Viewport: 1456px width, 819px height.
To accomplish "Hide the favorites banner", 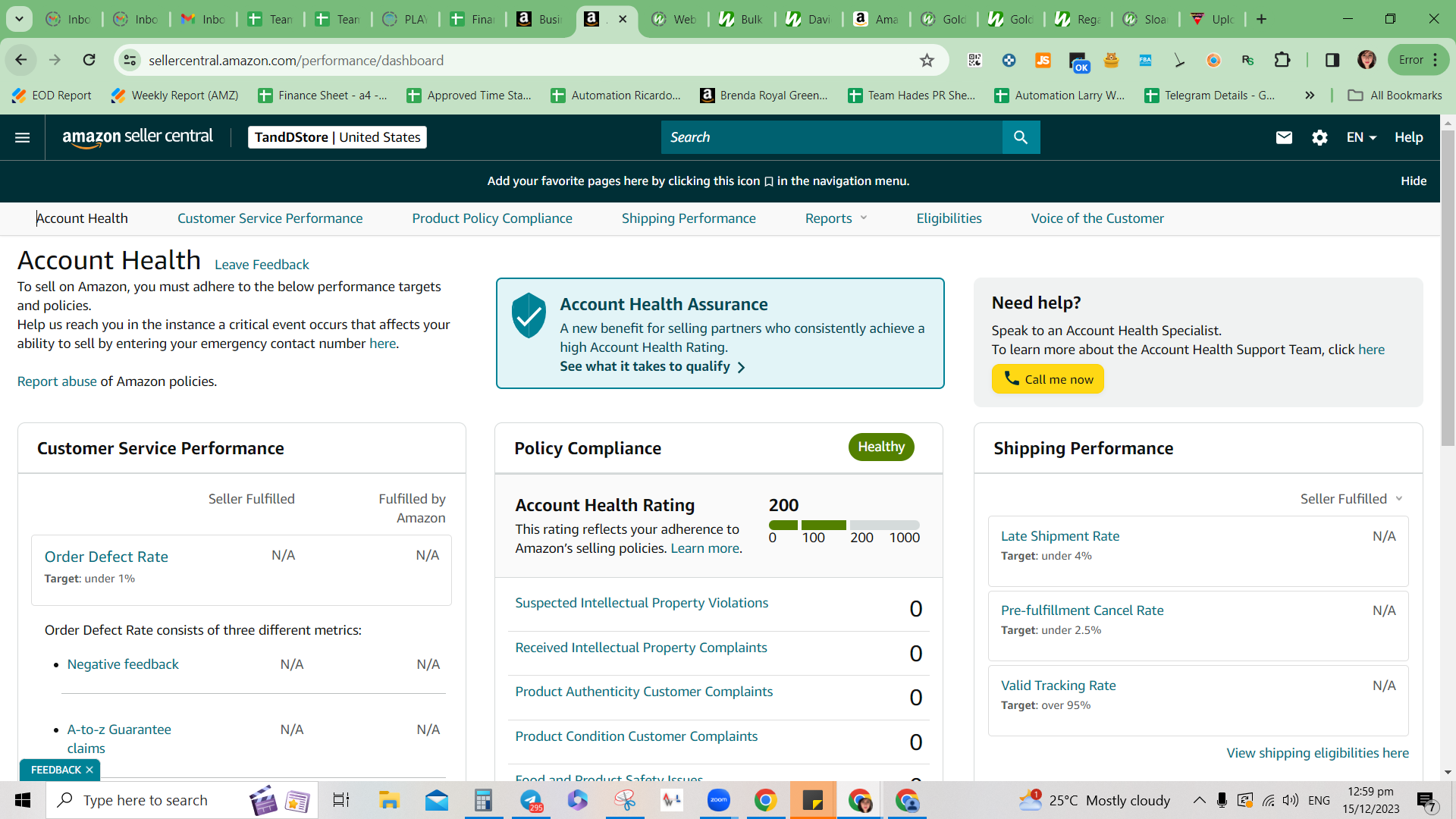I will [x=1414, y=180].
